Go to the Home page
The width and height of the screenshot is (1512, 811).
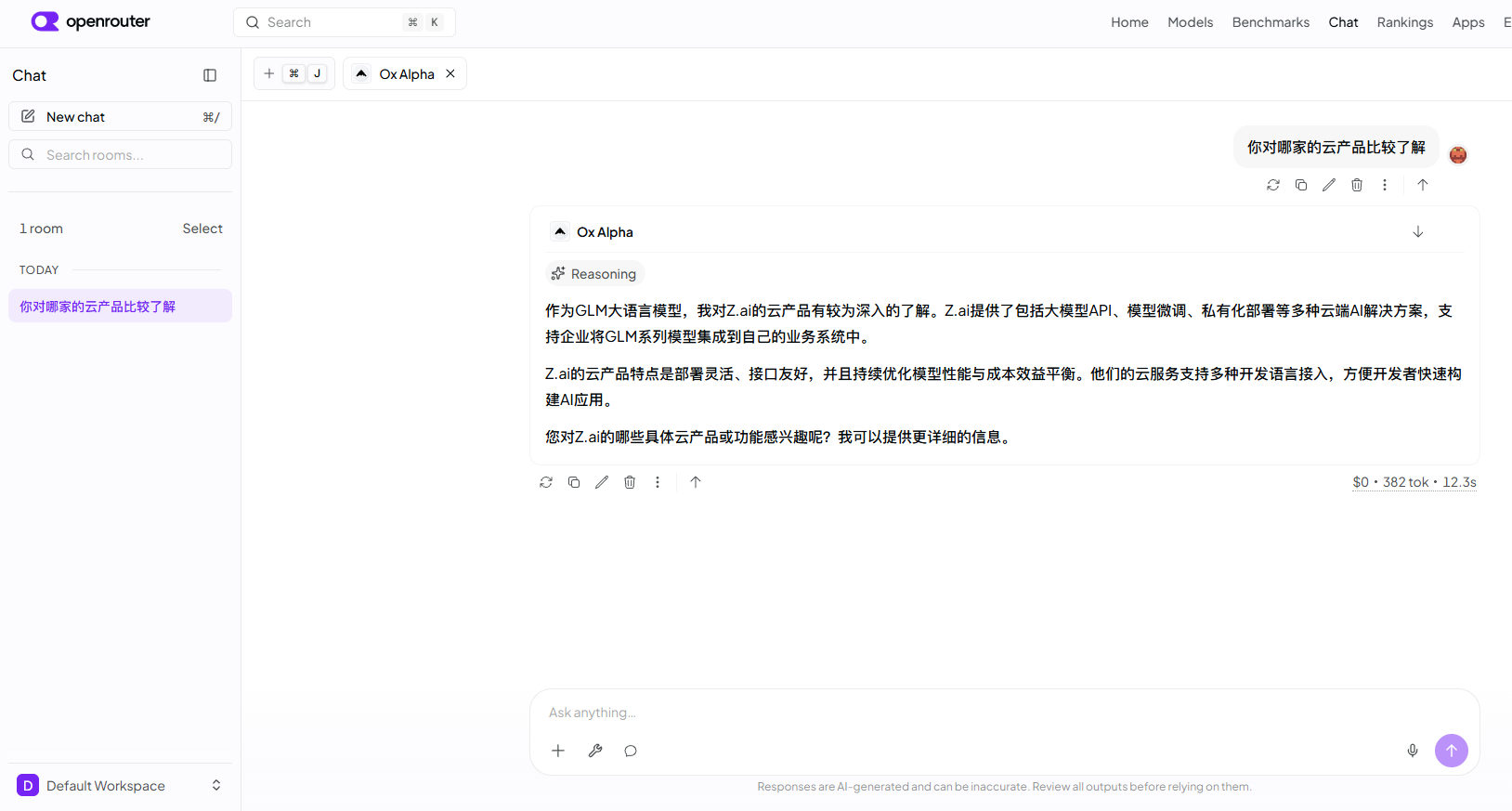click(1129, 22)
